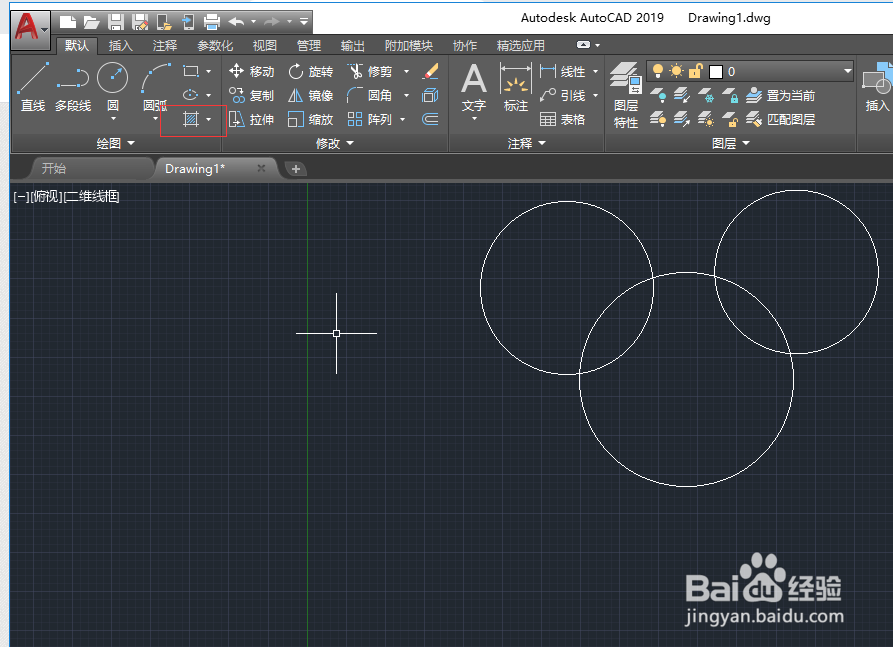Expand the Draw (绘图) panel
Screen dimensions: 893x647
coord(116,144)
